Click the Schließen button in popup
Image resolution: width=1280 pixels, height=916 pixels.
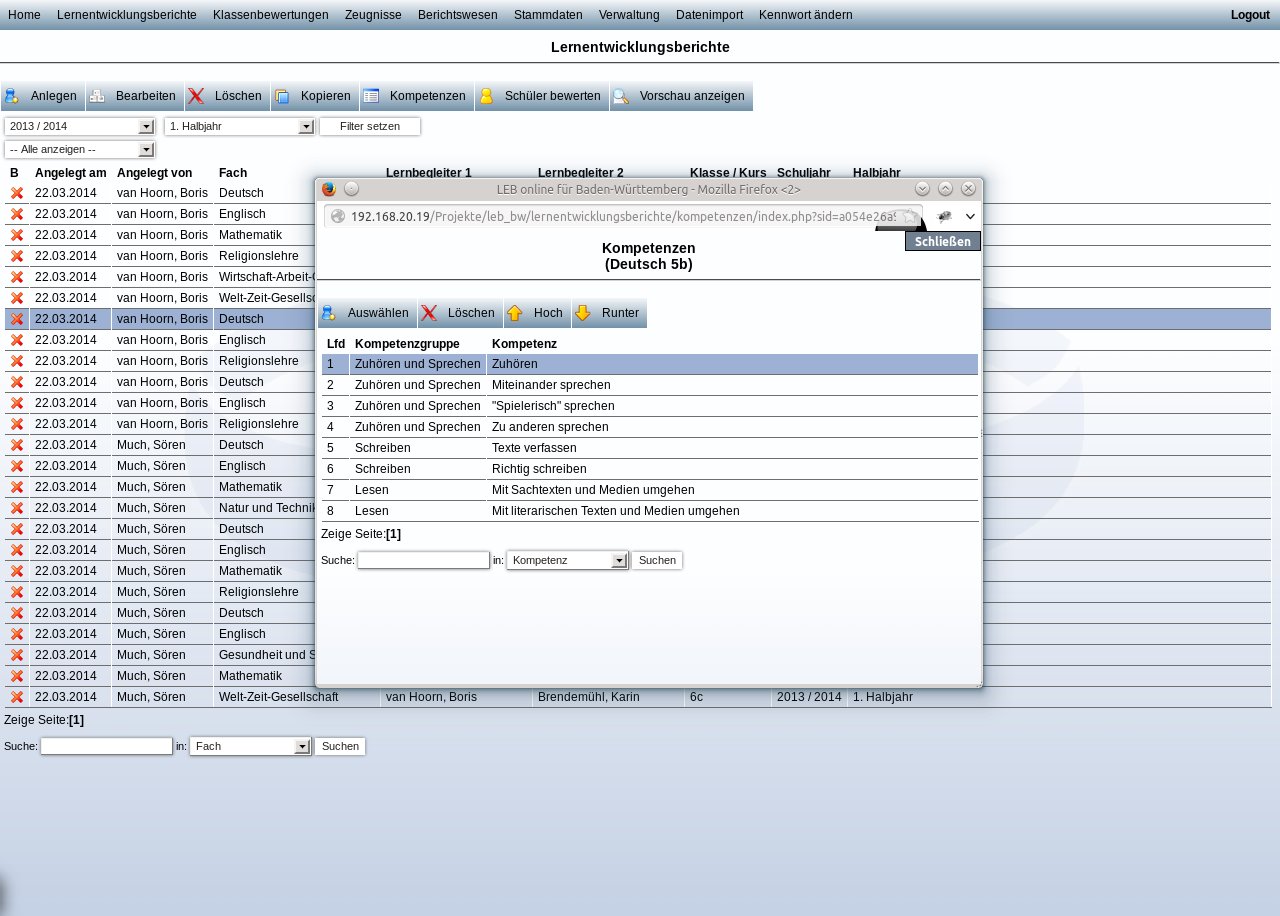[x=942, y=241]
